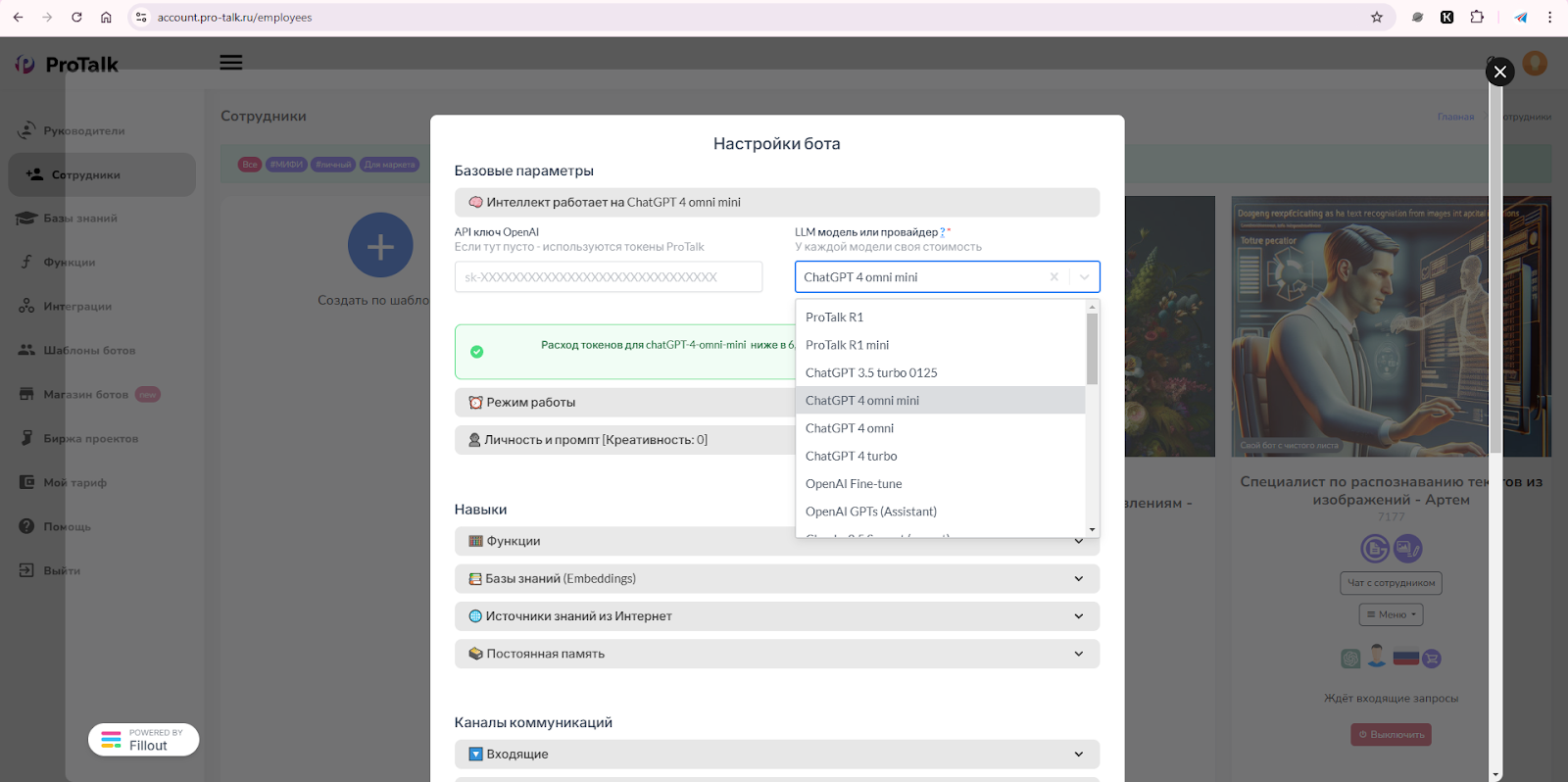1568x782 pixels.
Task: Click the Выйти logout icon
Action: coord(26,570)
